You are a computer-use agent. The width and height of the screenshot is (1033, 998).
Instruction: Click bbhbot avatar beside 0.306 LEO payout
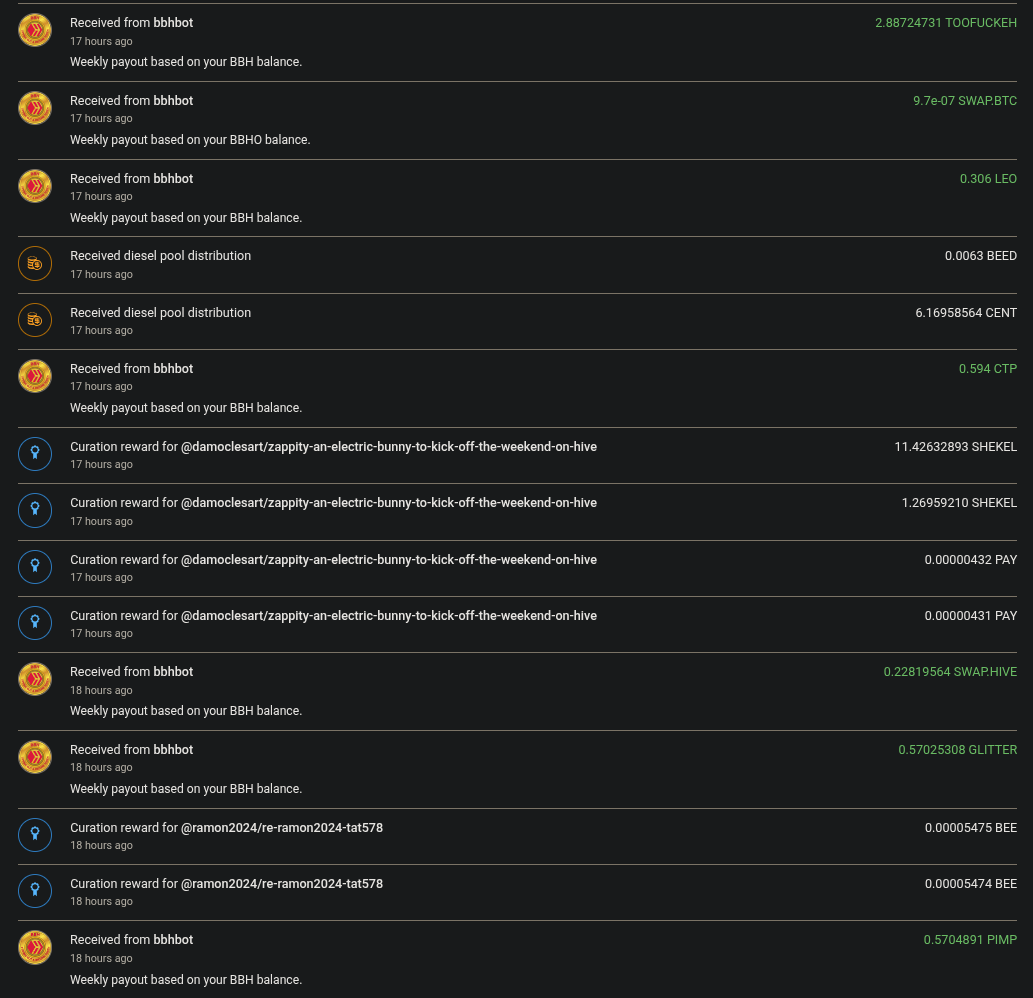(x=35, y=186)
